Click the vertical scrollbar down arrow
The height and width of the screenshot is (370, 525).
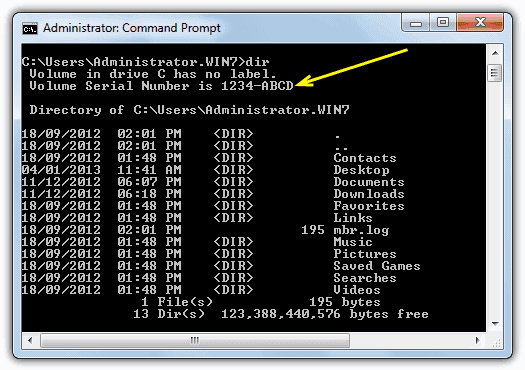(x=495, y=323)
